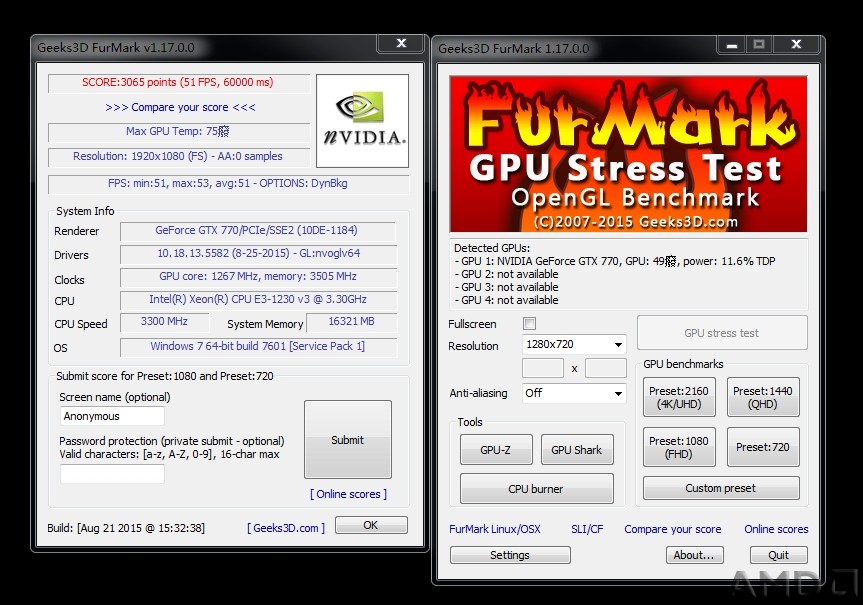
Task: Click the NVIDIA logo image
Action: (362, 121)
